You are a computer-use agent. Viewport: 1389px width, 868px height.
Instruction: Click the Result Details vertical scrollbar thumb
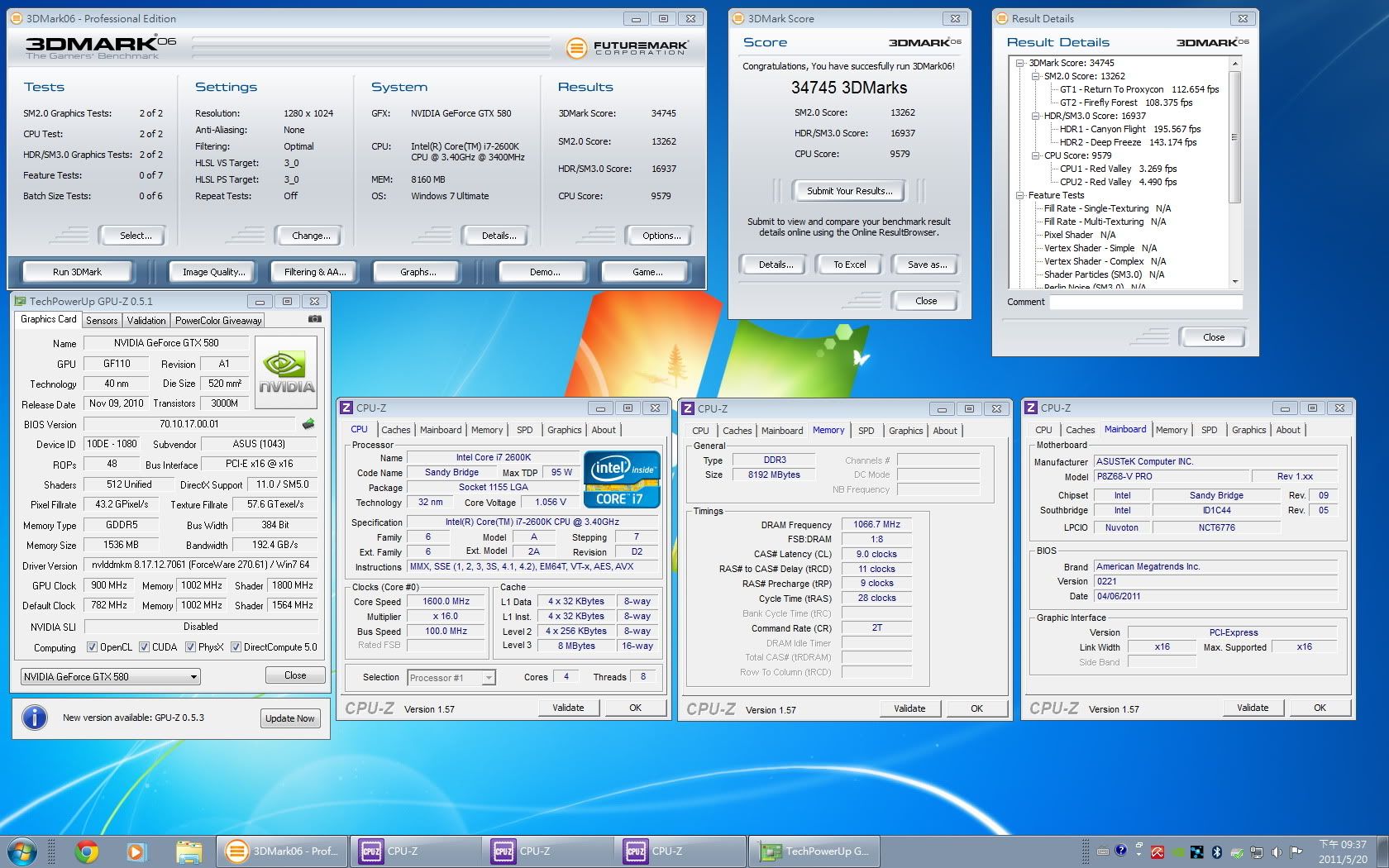1234,137
